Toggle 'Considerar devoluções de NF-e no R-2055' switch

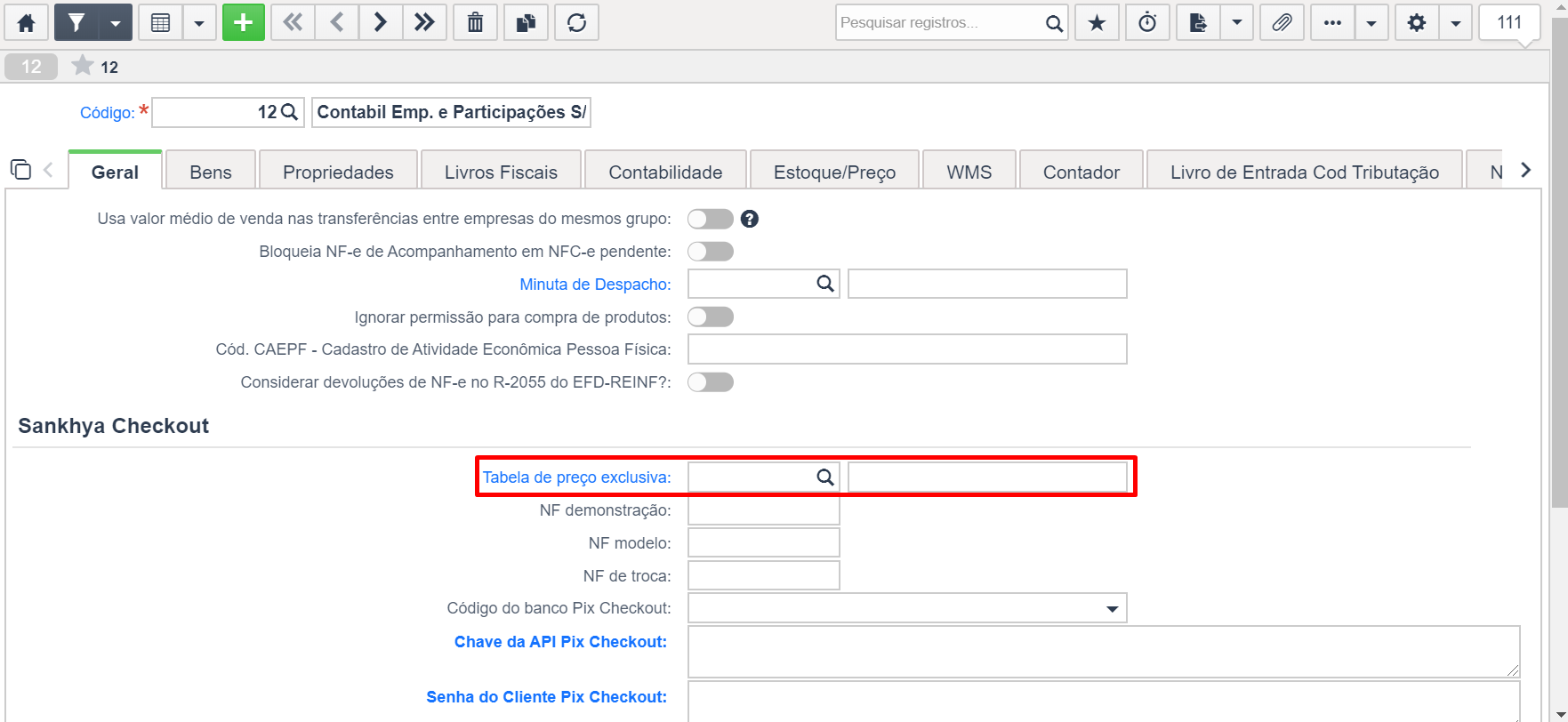click(x=711, y=382)
